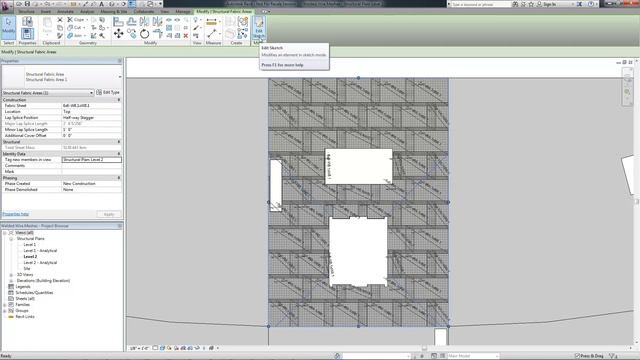Click the Cut to Clipboard scissors icon
This screenshot has height=360, width=640.
click(x=60, y=20)
